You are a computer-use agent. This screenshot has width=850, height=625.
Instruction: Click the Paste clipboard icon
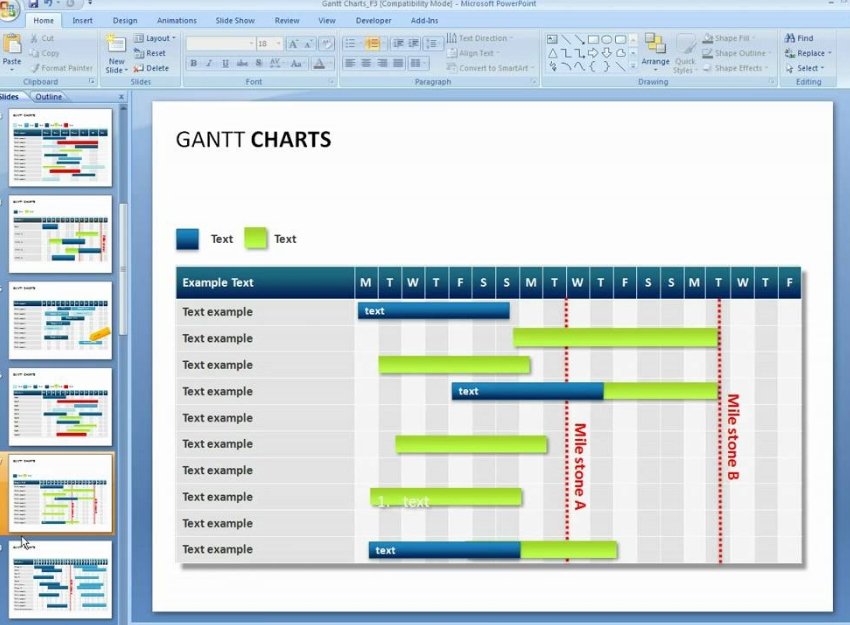pyautogui.click(x=12, y=45)
